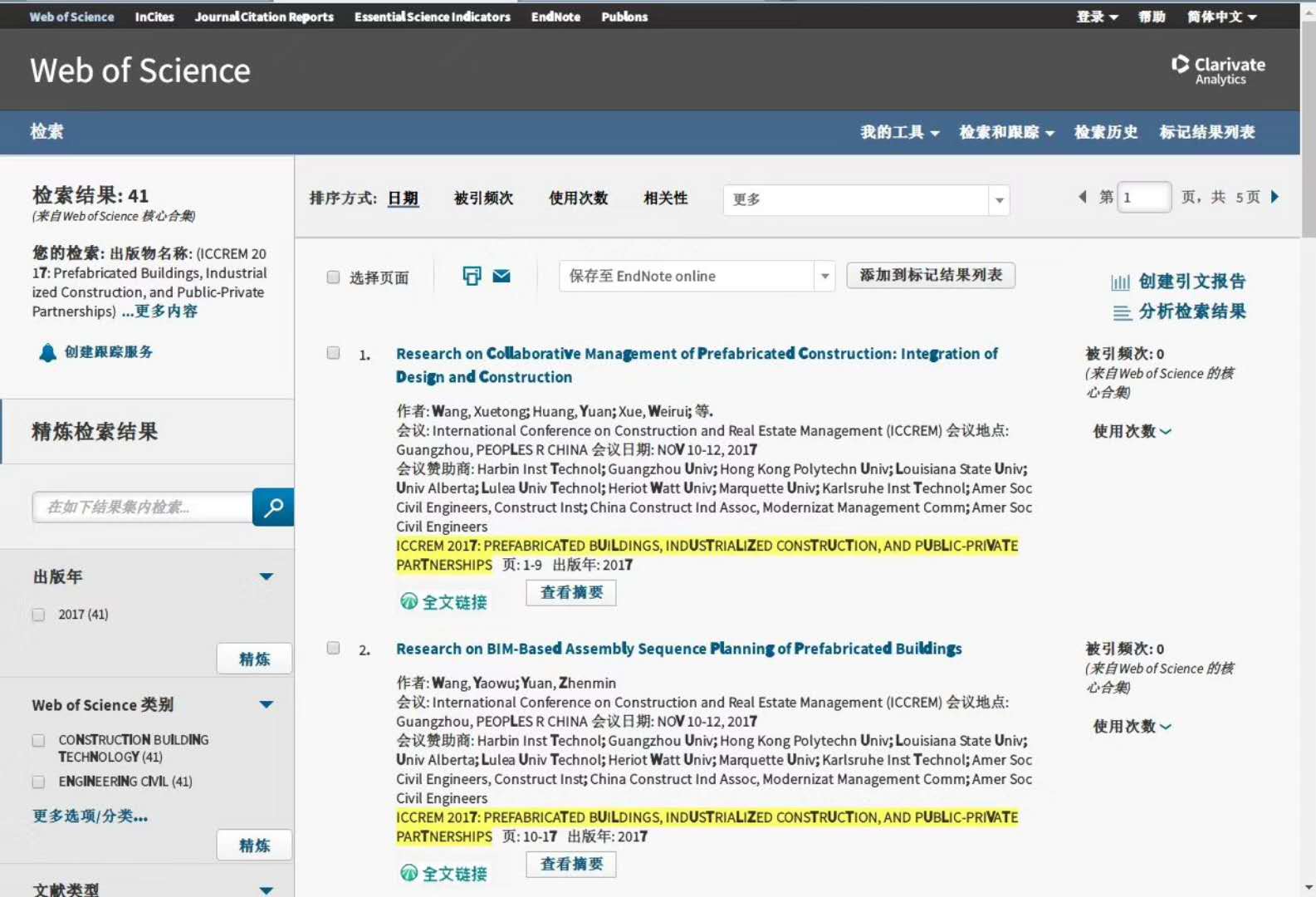1316x897 pixels.
Task: Open result 1 title on Collaborative Management
Action: pyautogui.click(x=697, y=365)
